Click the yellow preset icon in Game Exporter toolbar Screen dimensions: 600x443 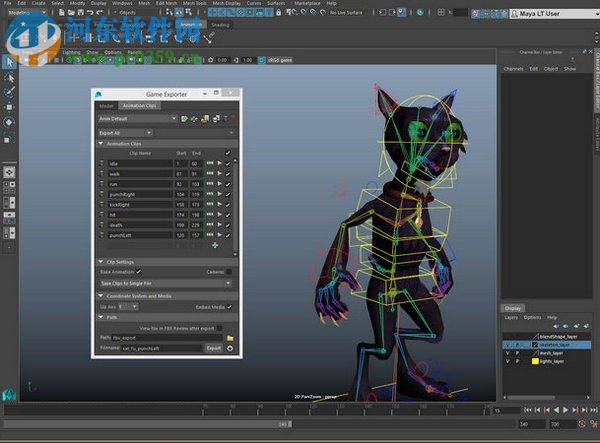click(x=205, y=119)
